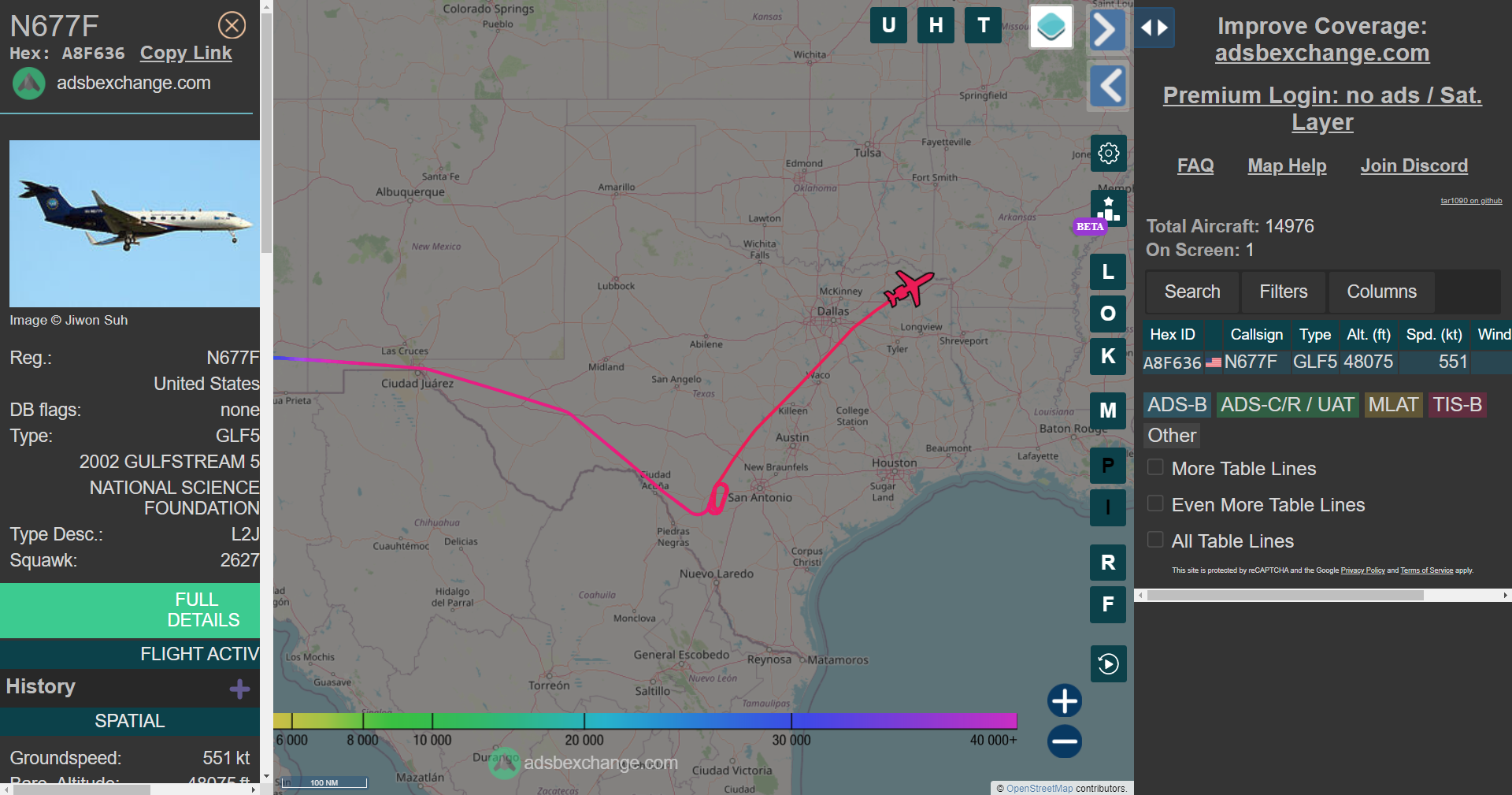Image resolution: width=1512 pixels, height=795 pixels.
Task: Click the aircraft table horizontal scrollbar
Action: (1285, 596)
